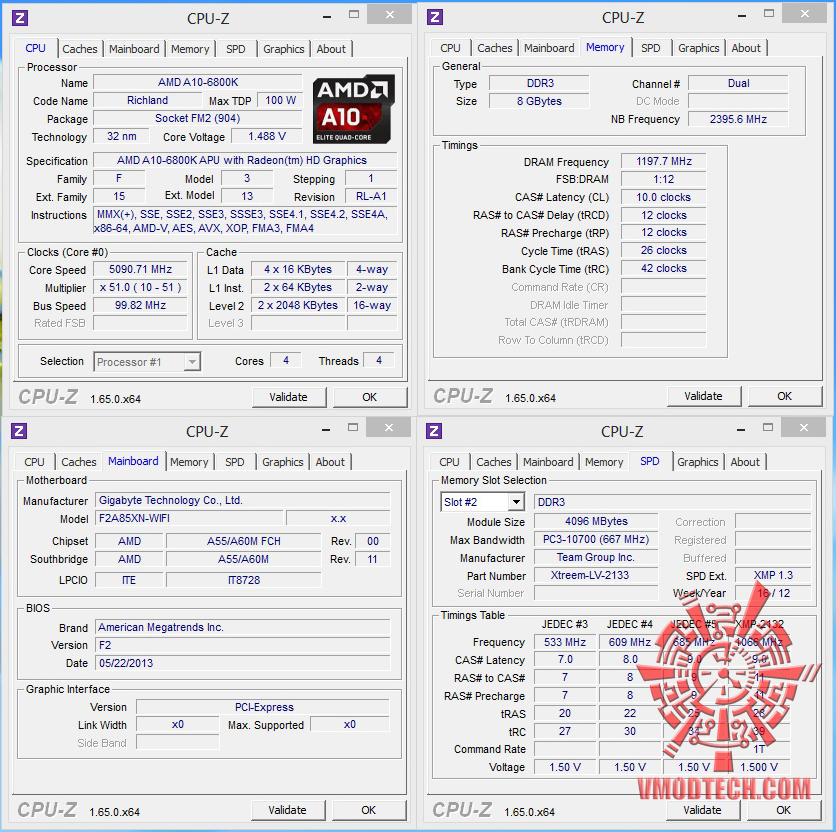Open Memory tab in the top-left CPU window
This screenshot has height=832, width=836.
tap(190, 49)
